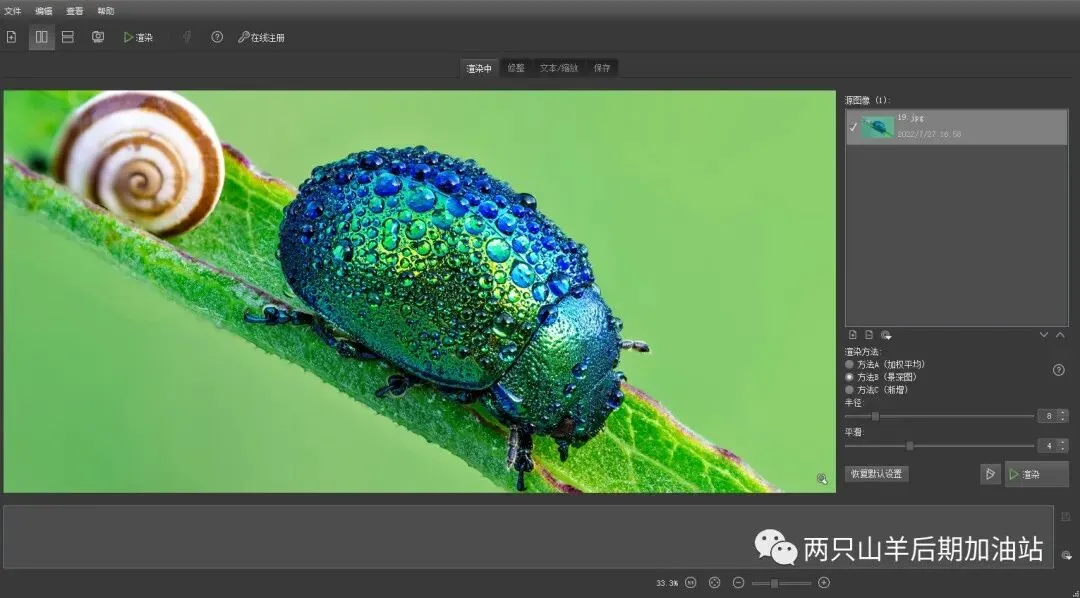
Task: Click the 19.jpg file name text
Action: tap(911, 118)
